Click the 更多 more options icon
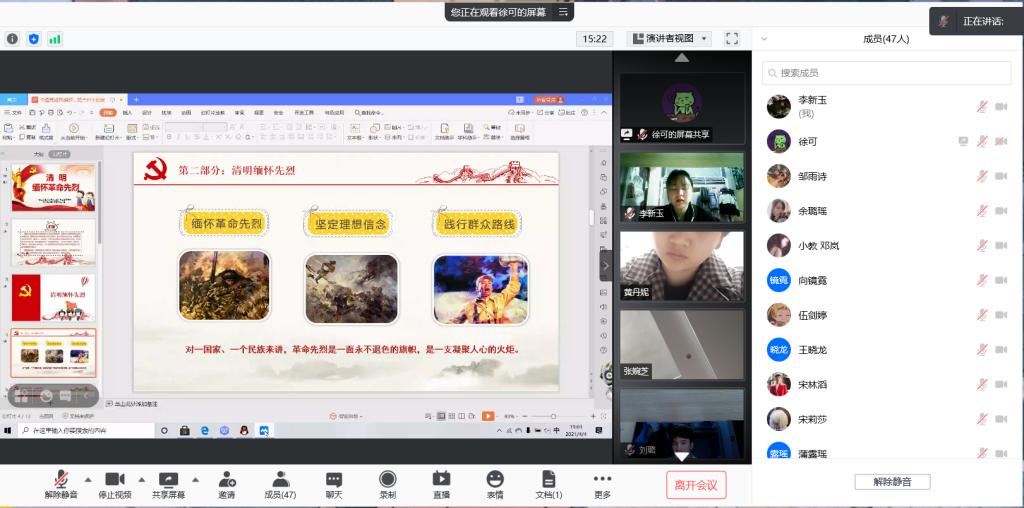This screenshot has height=508, width=1024. [602, 480]
